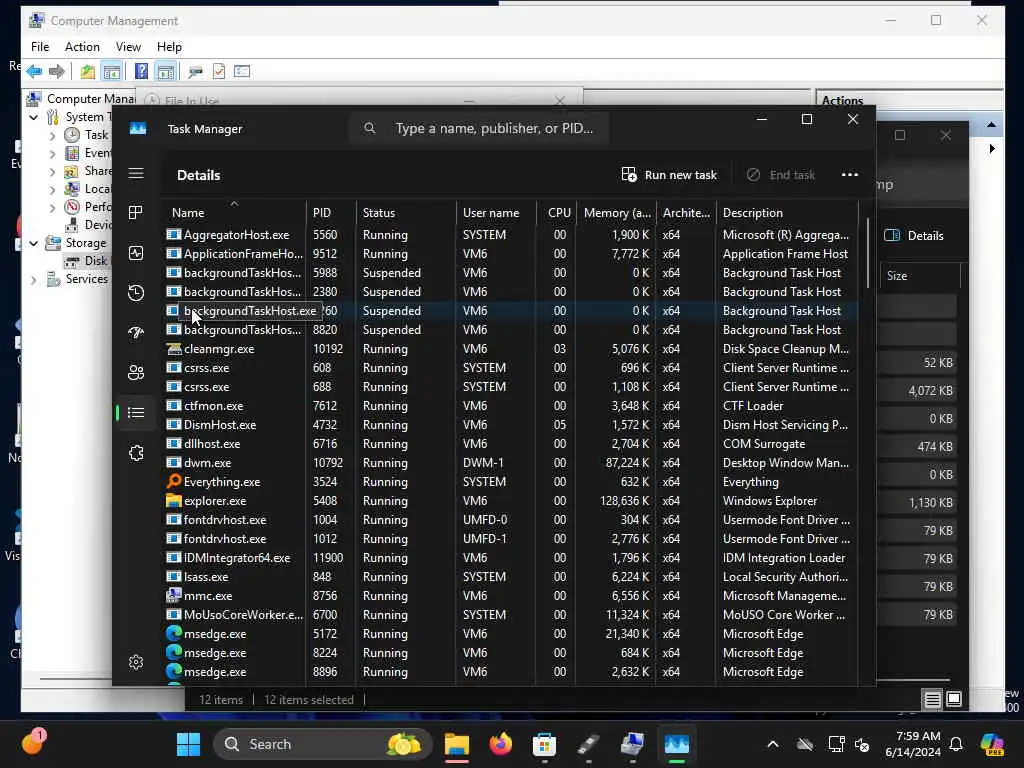Open File Explorer from the taskbar

pyautogui.click(x=457, y=744)
